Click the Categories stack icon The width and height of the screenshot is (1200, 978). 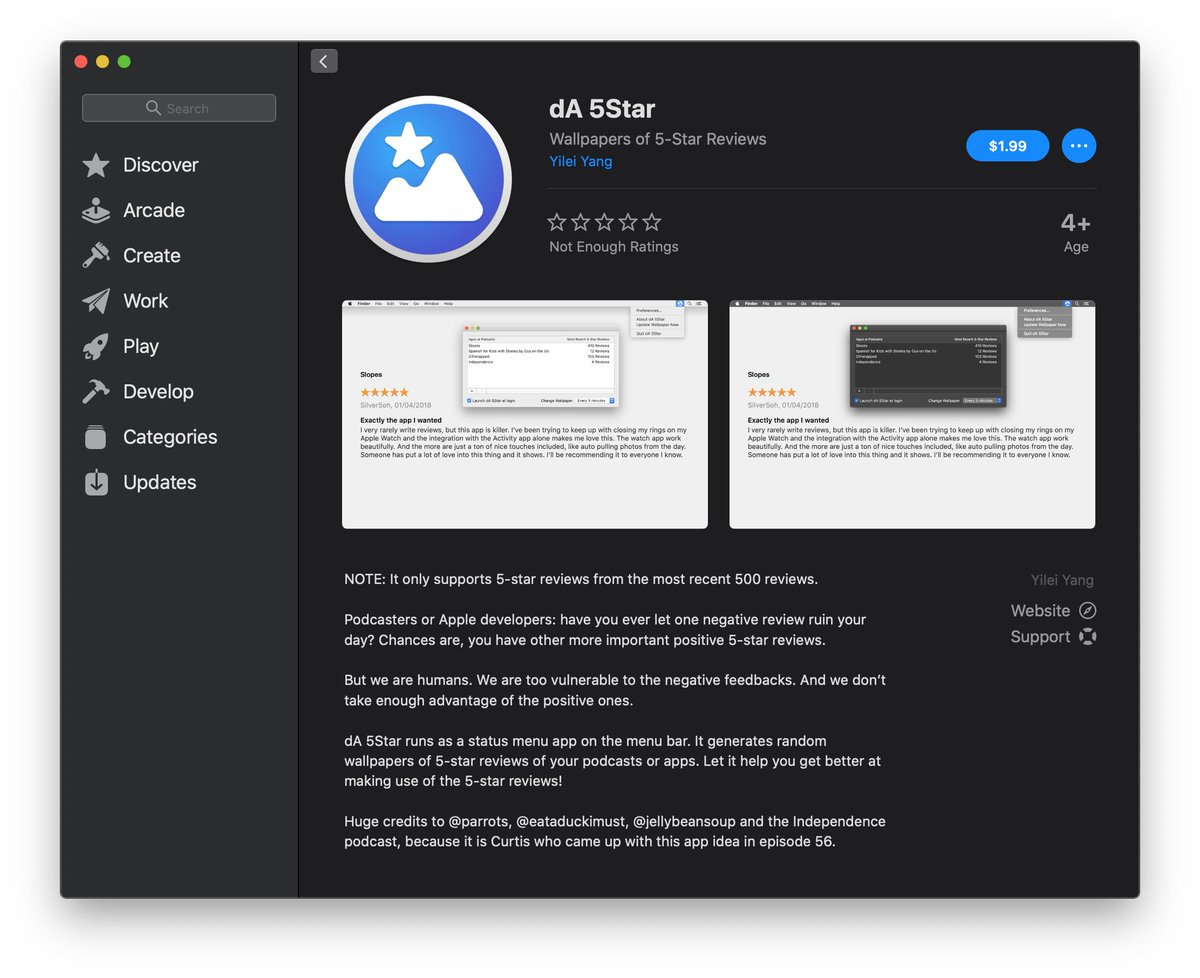tap(96, 437)
